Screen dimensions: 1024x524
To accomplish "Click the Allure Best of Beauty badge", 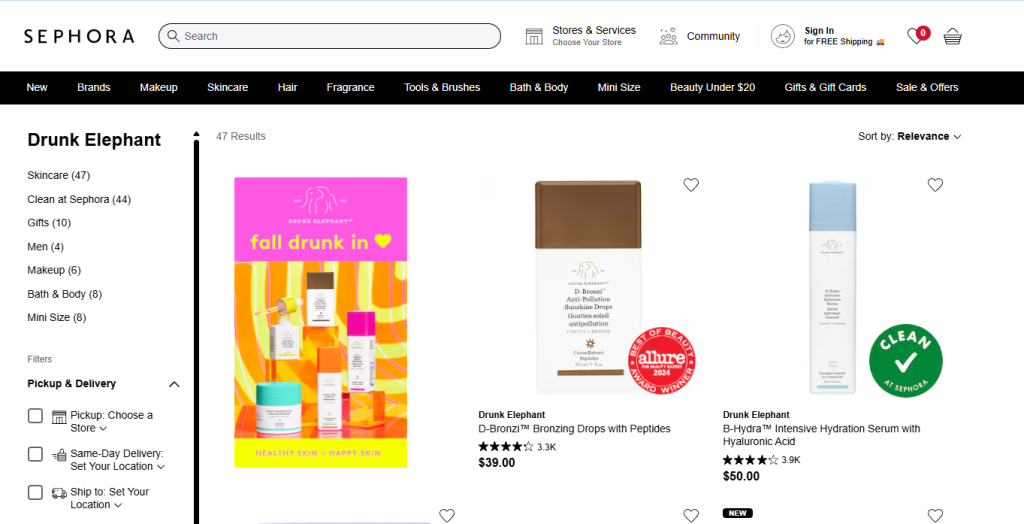I will [x=662, y=361].
